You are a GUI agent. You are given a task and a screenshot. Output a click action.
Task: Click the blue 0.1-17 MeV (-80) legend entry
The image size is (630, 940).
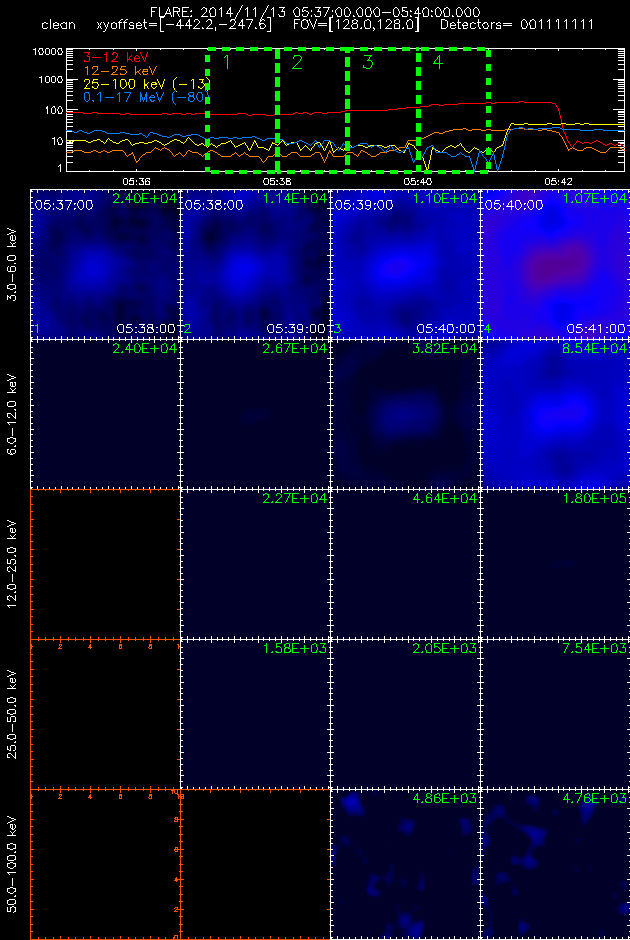click(144, 97)
